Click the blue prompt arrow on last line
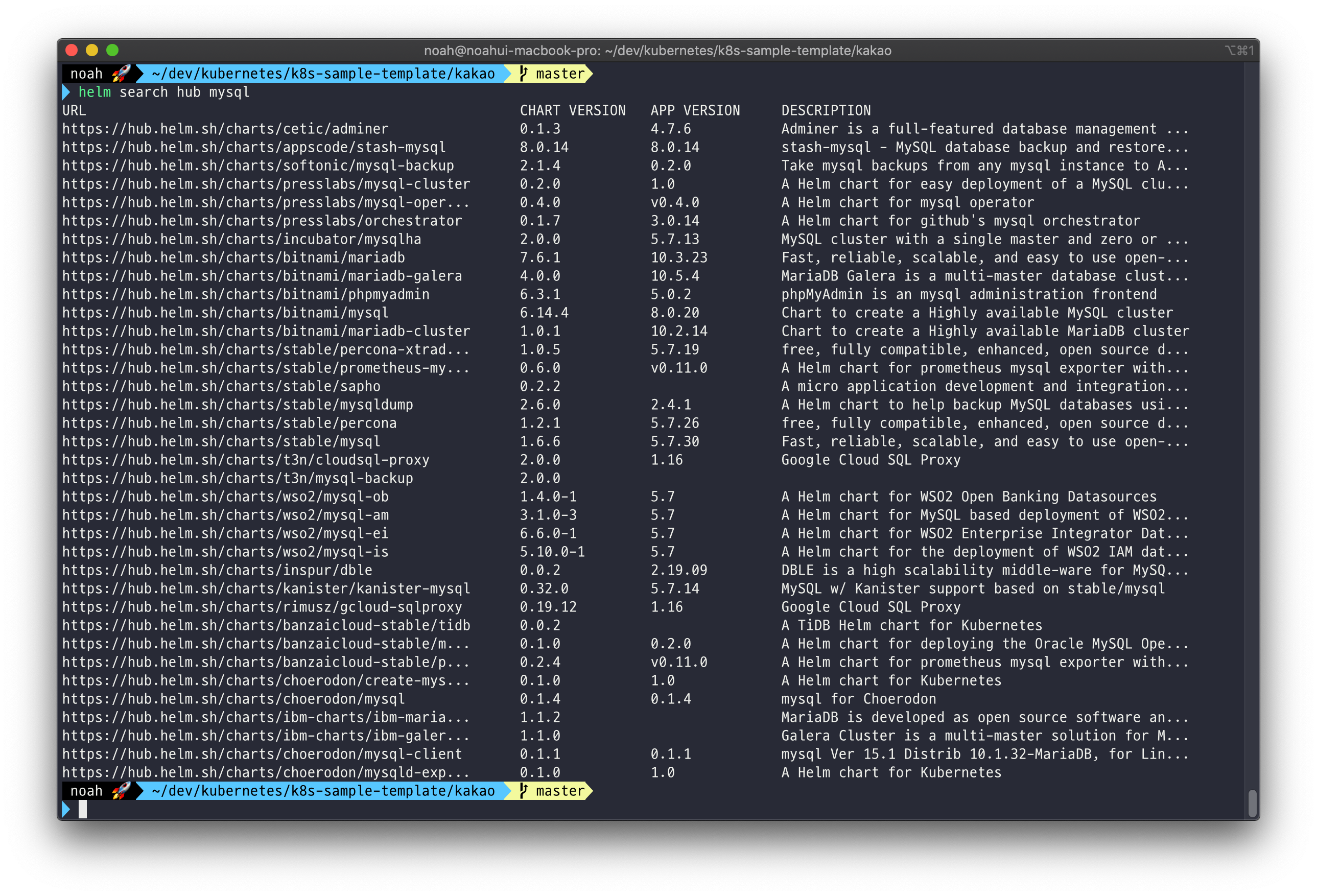The image size is (1317, 896). [x=66, y=809]
